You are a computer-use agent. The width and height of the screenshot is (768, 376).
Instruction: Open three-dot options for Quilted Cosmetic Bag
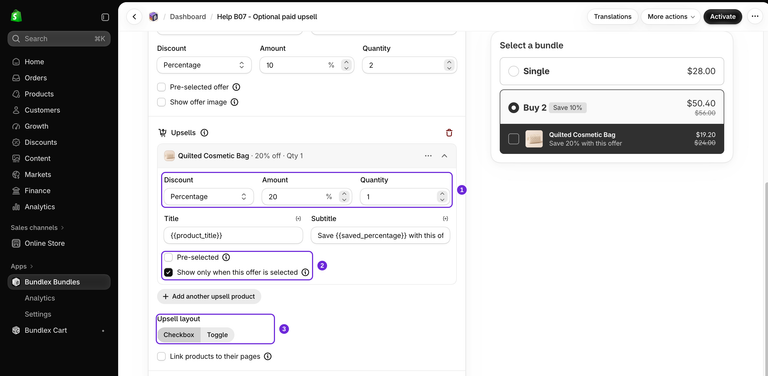pos(429,156)
